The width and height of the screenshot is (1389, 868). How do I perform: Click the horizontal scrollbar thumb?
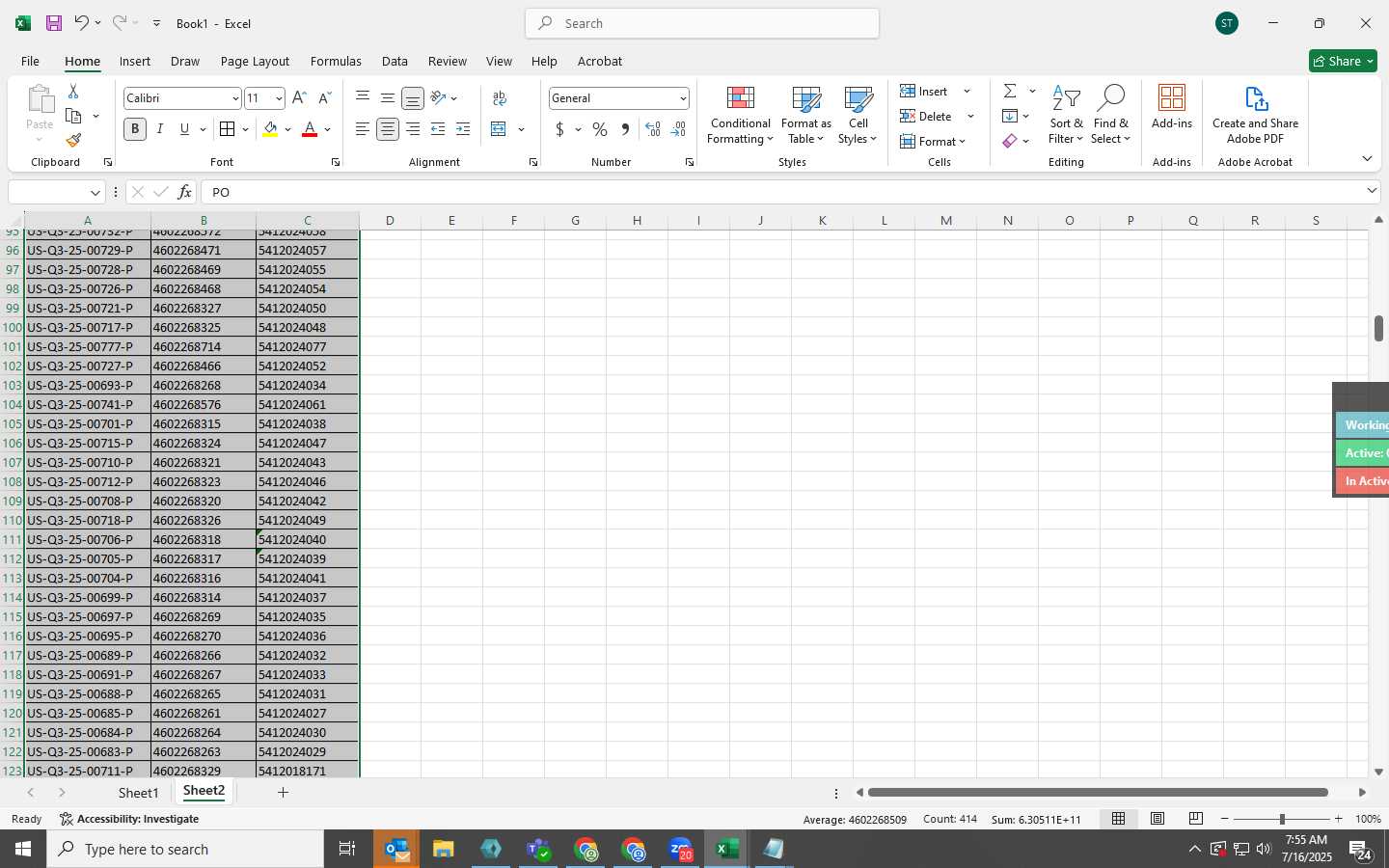tap(1098, 793)
